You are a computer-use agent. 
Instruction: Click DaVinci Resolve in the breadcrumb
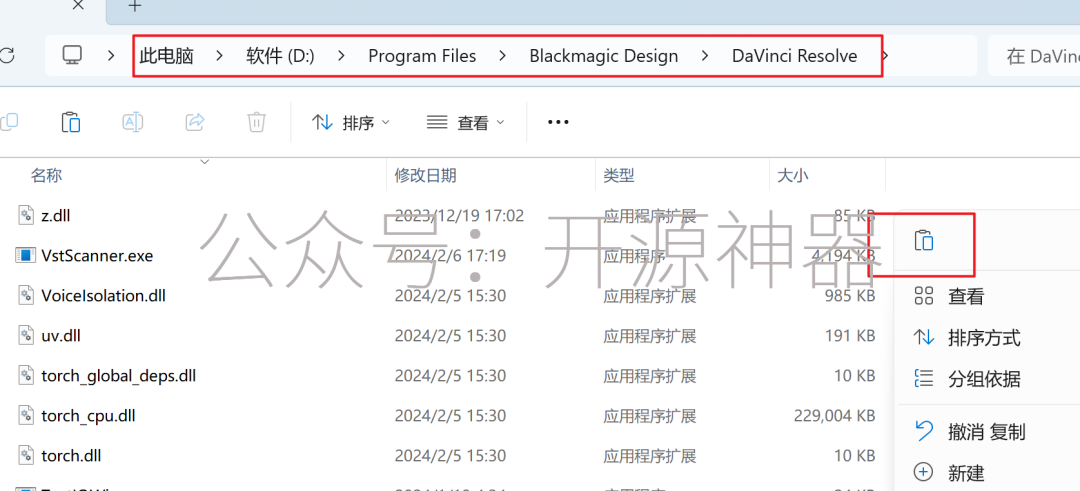(795, 56)
